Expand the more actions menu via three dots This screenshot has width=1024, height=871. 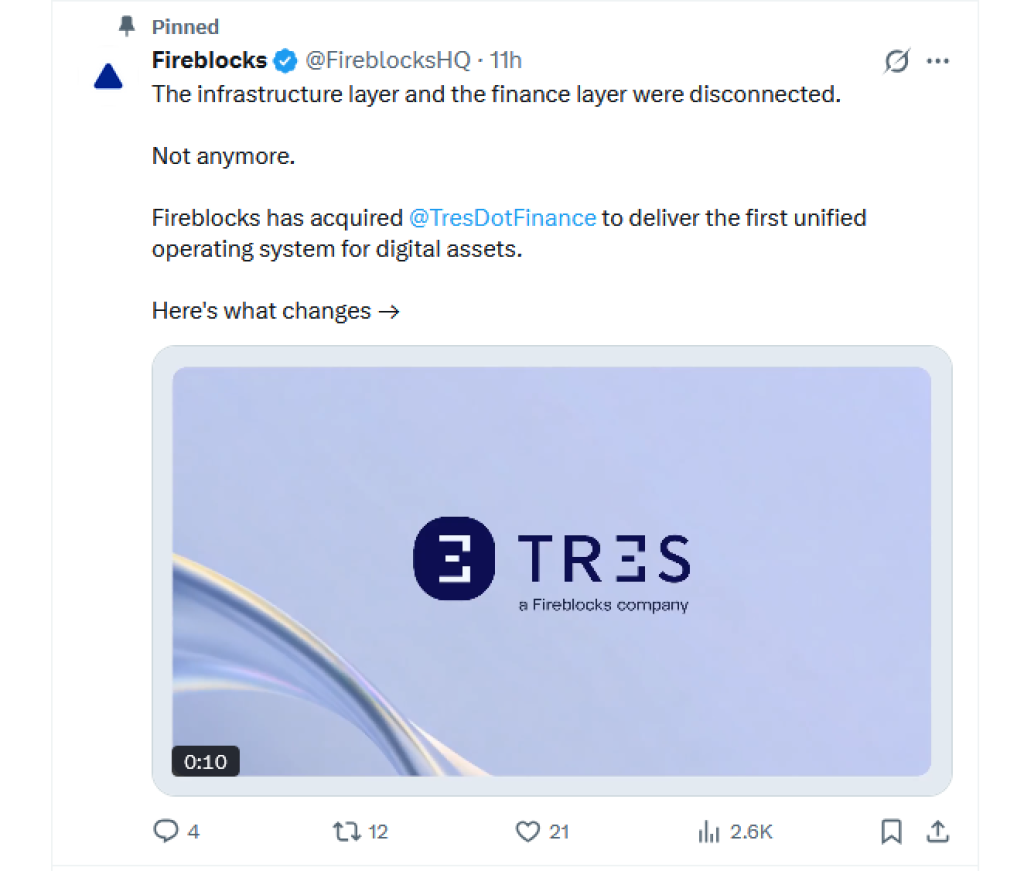click(x=938, y=61)
